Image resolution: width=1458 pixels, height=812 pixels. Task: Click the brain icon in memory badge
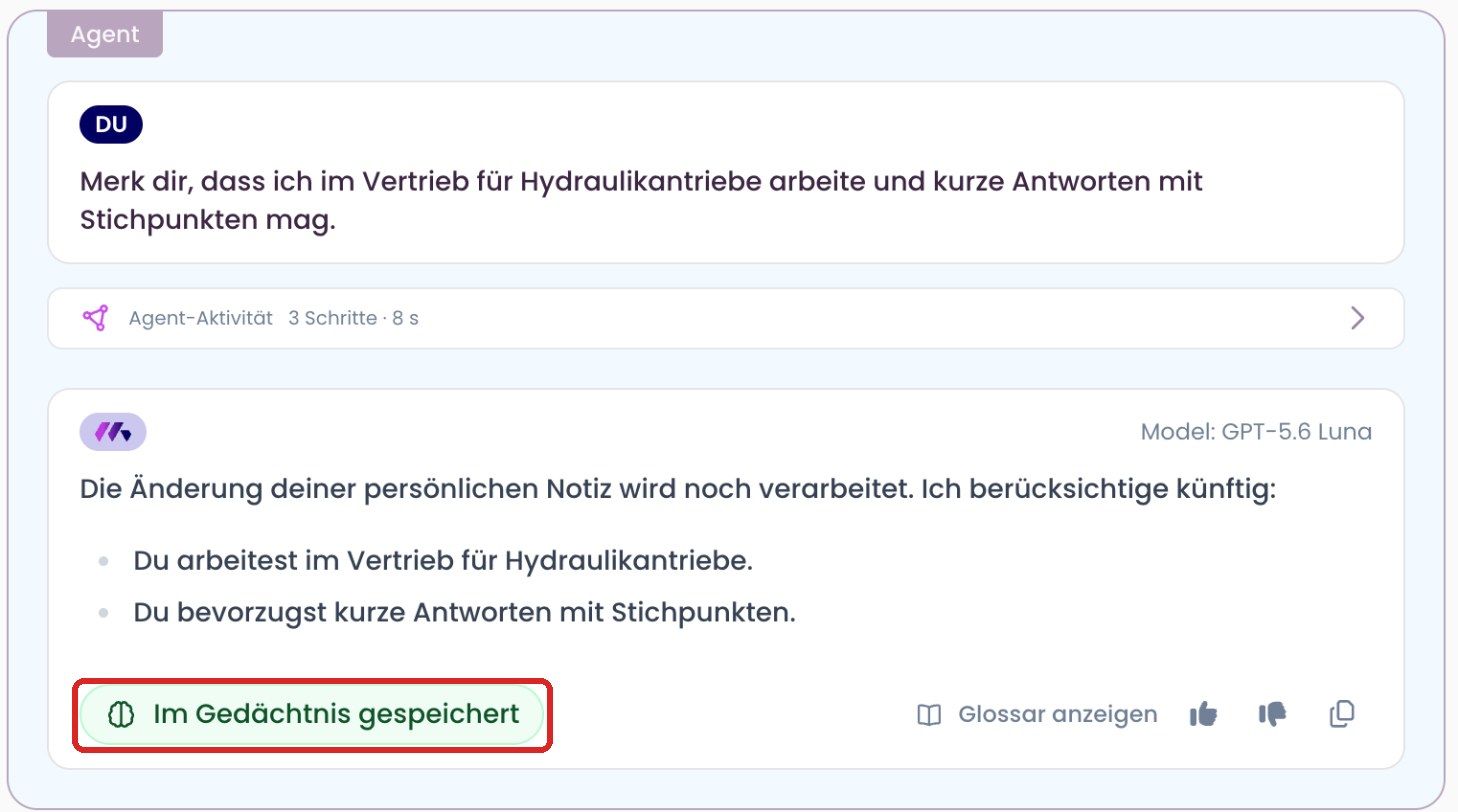pyautogui.click(x=121, y=714)
